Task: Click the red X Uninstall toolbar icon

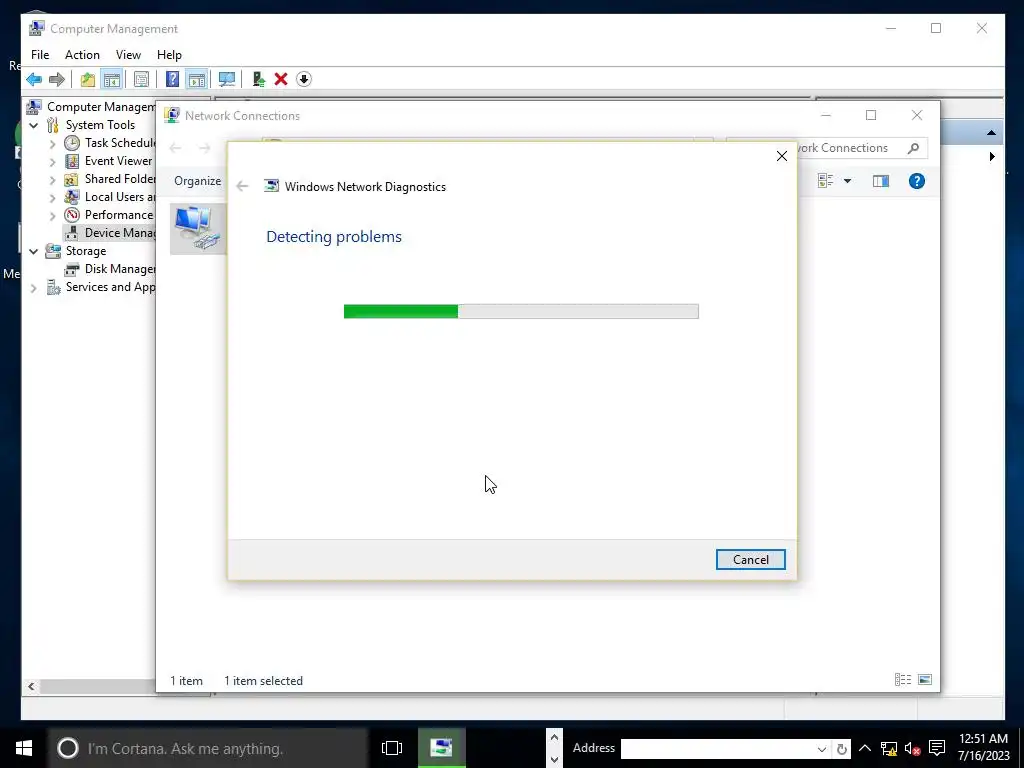Action: 281,80
